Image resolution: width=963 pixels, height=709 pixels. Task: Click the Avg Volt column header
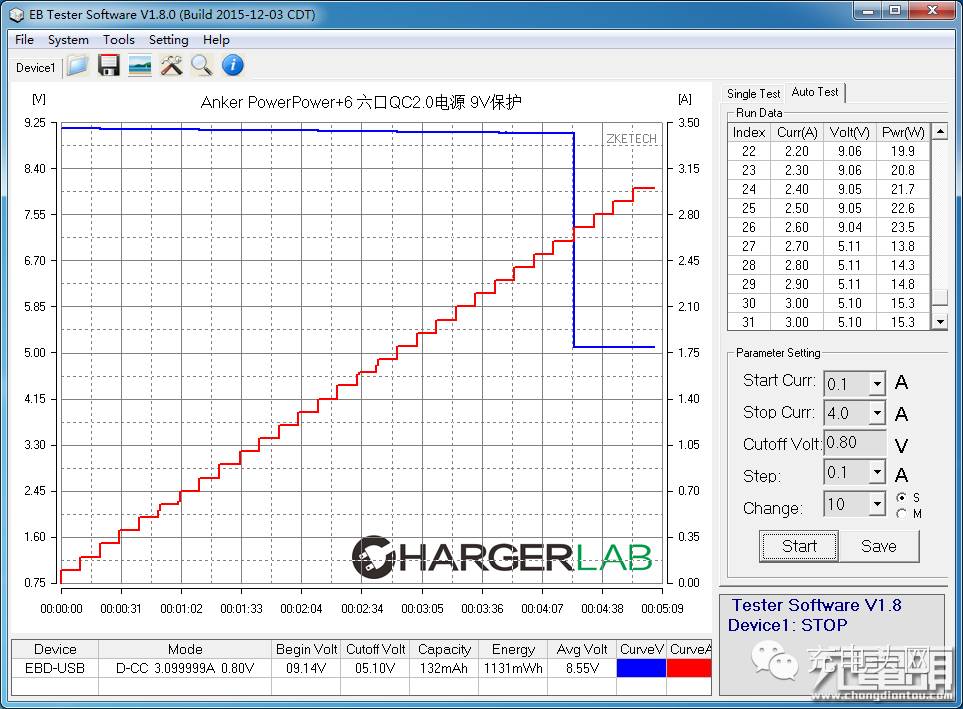(582, 649)
